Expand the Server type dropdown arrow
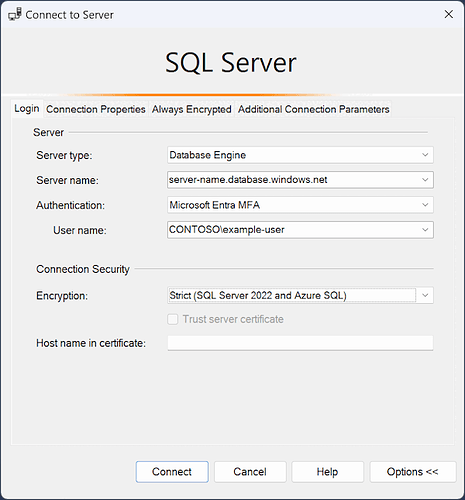The height and width of the screenshot is (500, 465). (x=425, y=155)
